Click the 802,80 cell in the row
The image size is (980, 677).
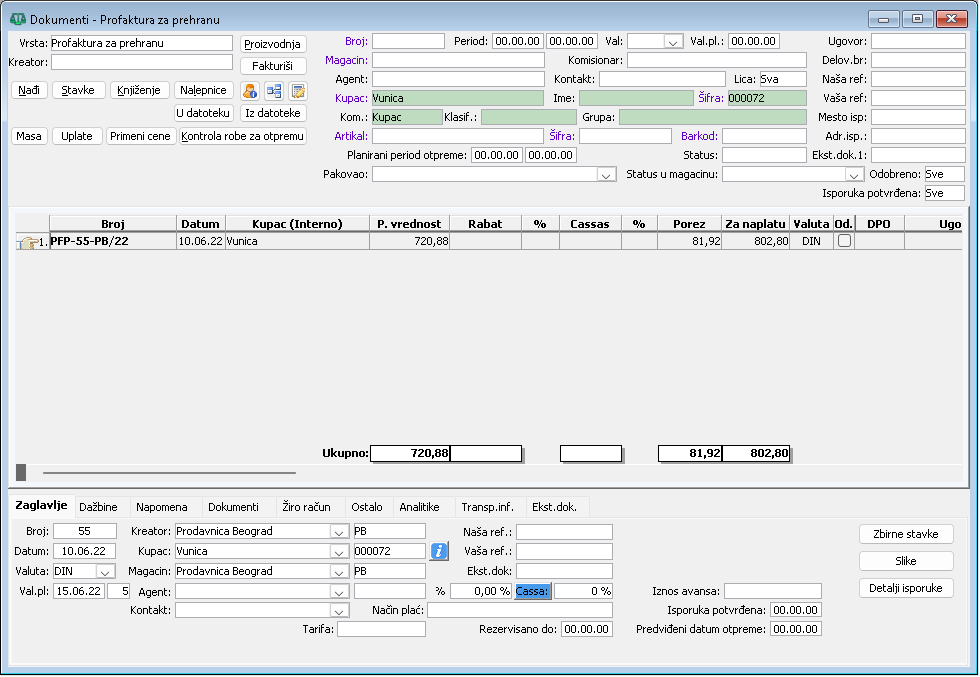click(756, 241)
